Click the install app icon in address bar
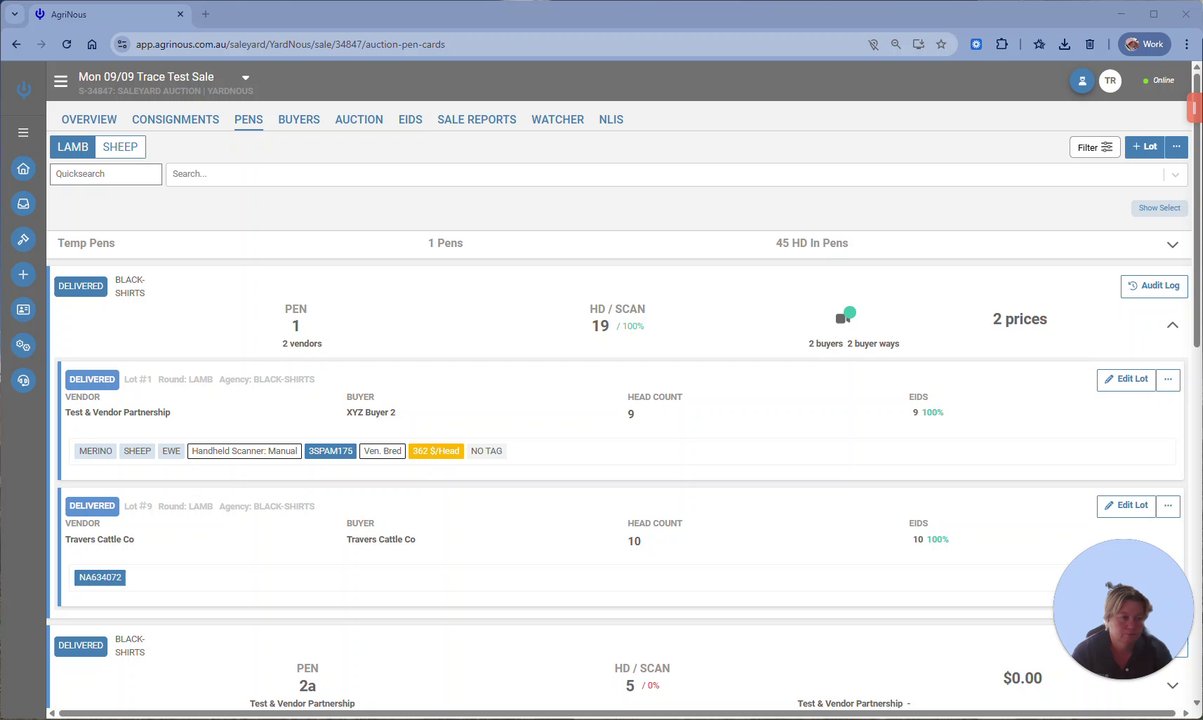Viewport: 1203px width, 720px height. click(918, 44)
